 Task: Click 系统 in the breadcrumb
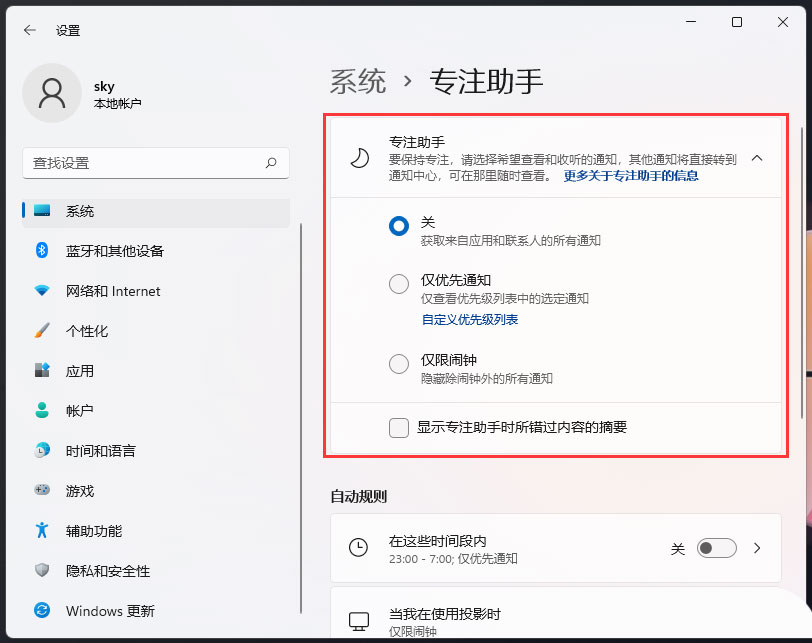click(x=358, y=81)
